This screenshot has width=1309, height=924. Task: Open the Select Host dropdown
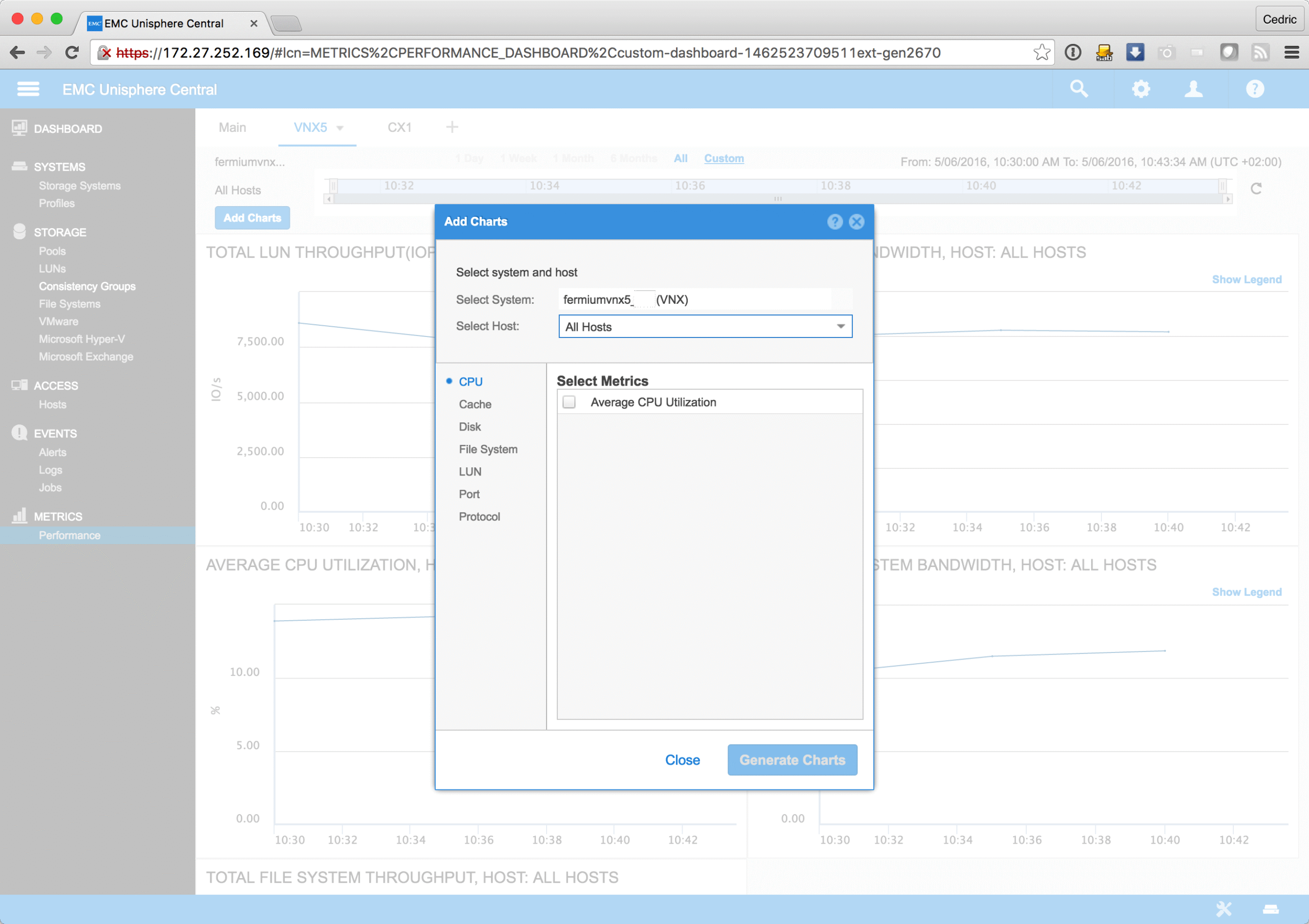(x=705, y=327)
